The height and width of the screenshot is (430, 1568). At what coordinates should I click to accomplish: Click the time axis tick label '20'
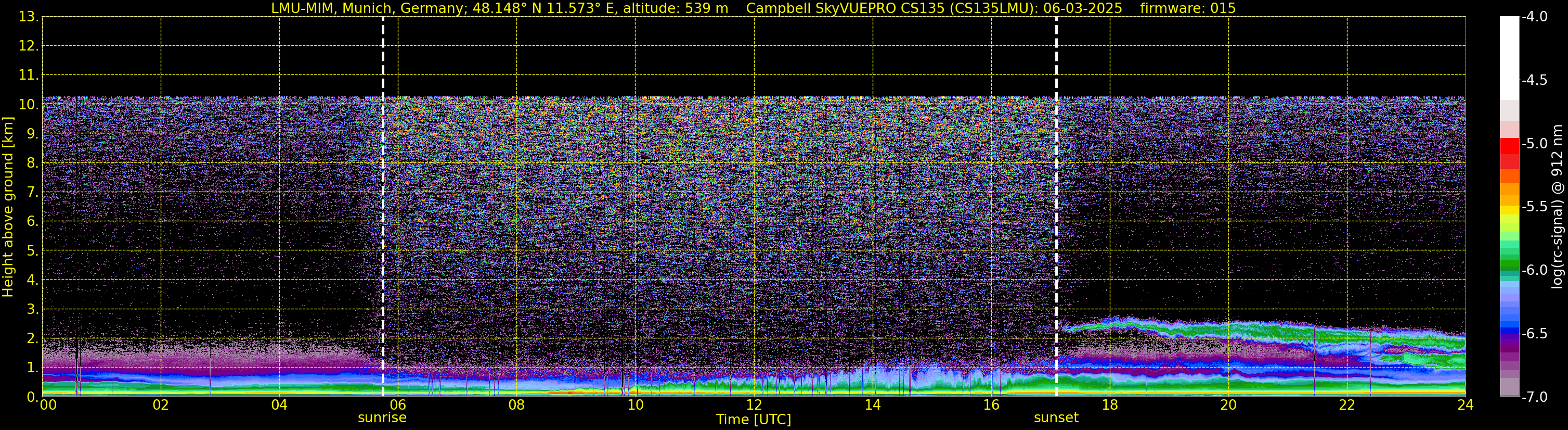1228,405
